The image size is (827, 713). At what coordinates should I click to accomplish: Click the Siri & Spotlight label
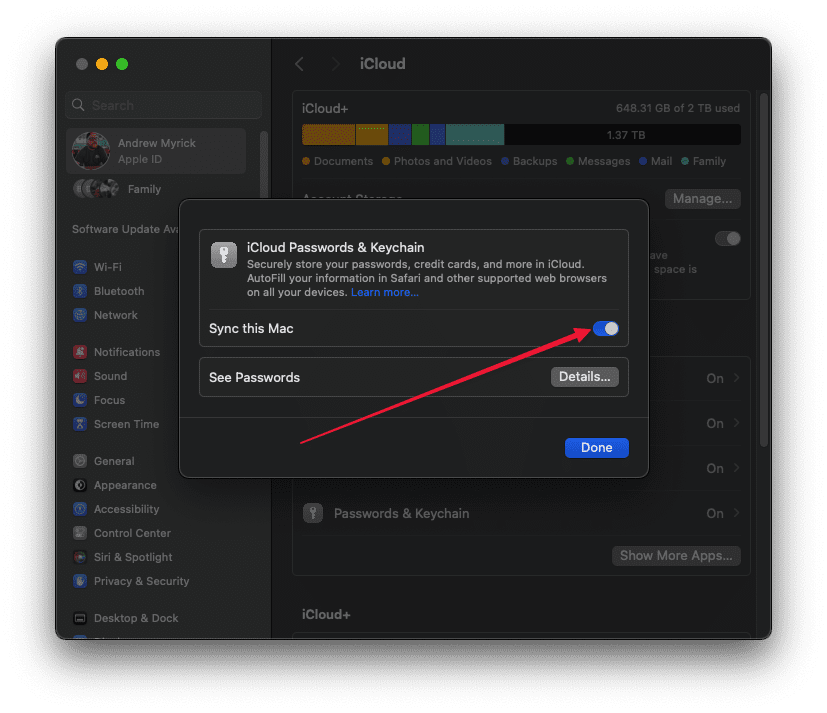(133, 557)
